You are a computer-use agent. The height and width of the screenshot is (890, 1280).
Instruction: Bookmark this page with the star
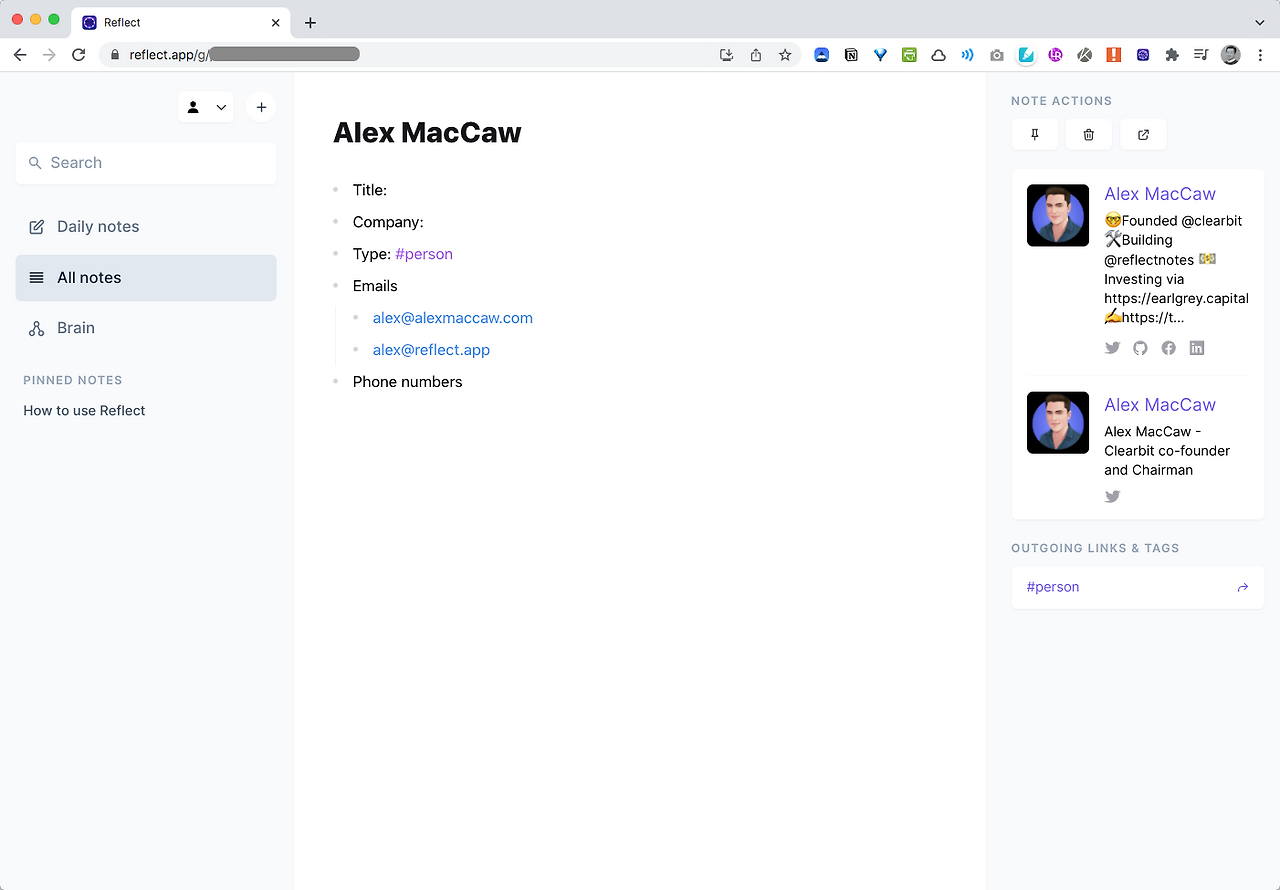pos(785,55)
